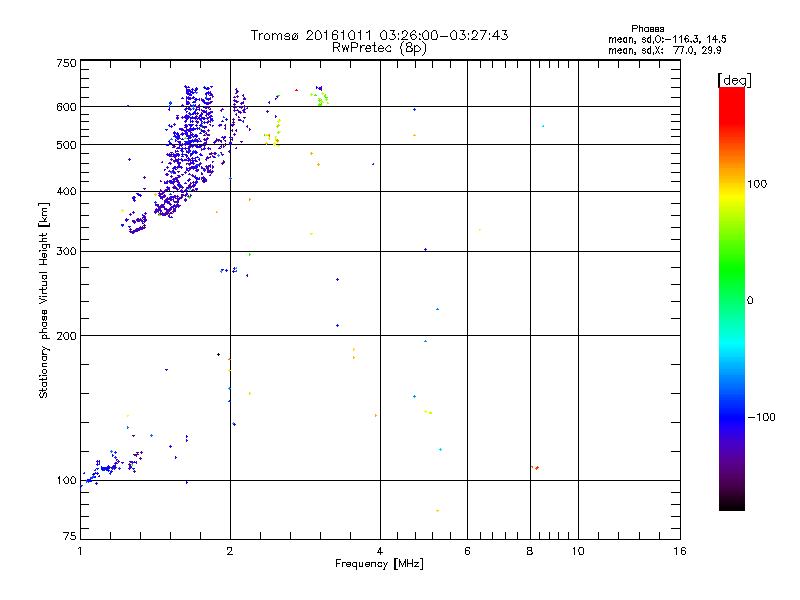Click the y-axis '400' tick label
The width and height of the screenshot is (800, 600).
pyautogui.click(x=66, y=191)
